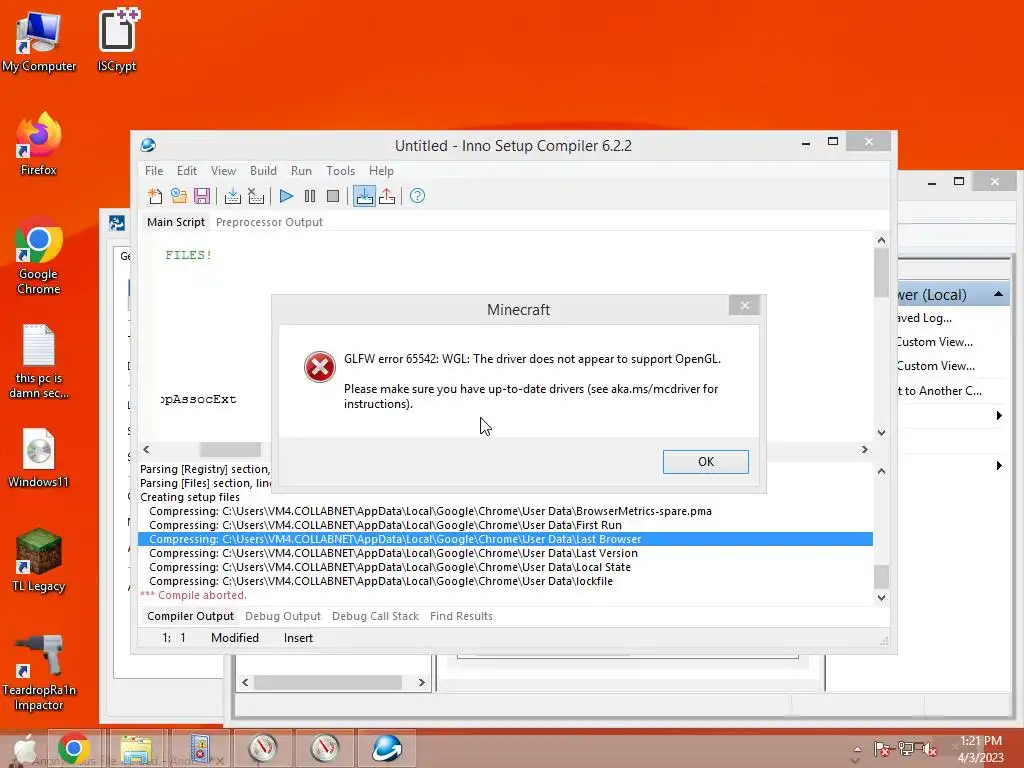Open Google Chrome desktop shortcut
This screenshot has height=768, width=1024.
(x=39, y=256)
